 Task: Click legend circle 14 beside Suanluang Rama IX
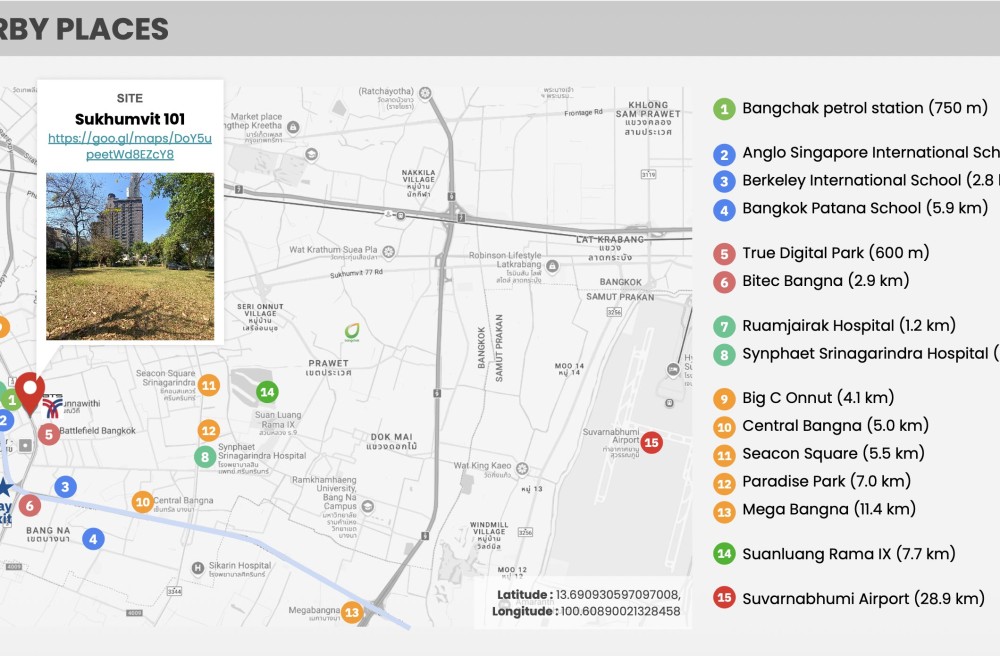click(x=724, y=553)
